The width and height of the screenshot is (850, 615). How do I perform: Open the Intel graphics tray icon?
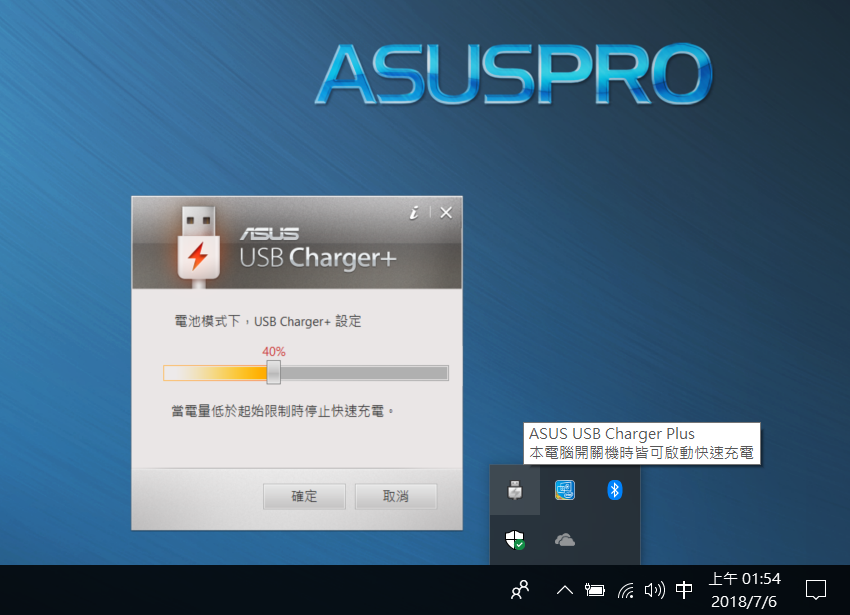(565, 490)
